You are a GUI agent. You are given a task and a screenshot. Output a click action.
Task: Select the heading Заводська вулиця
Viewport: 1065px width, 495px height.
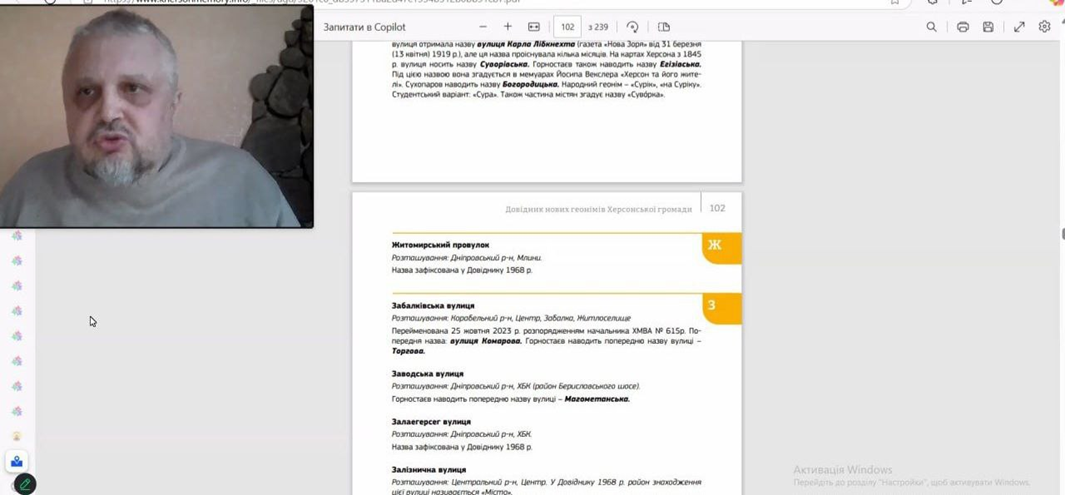[428, 374]
